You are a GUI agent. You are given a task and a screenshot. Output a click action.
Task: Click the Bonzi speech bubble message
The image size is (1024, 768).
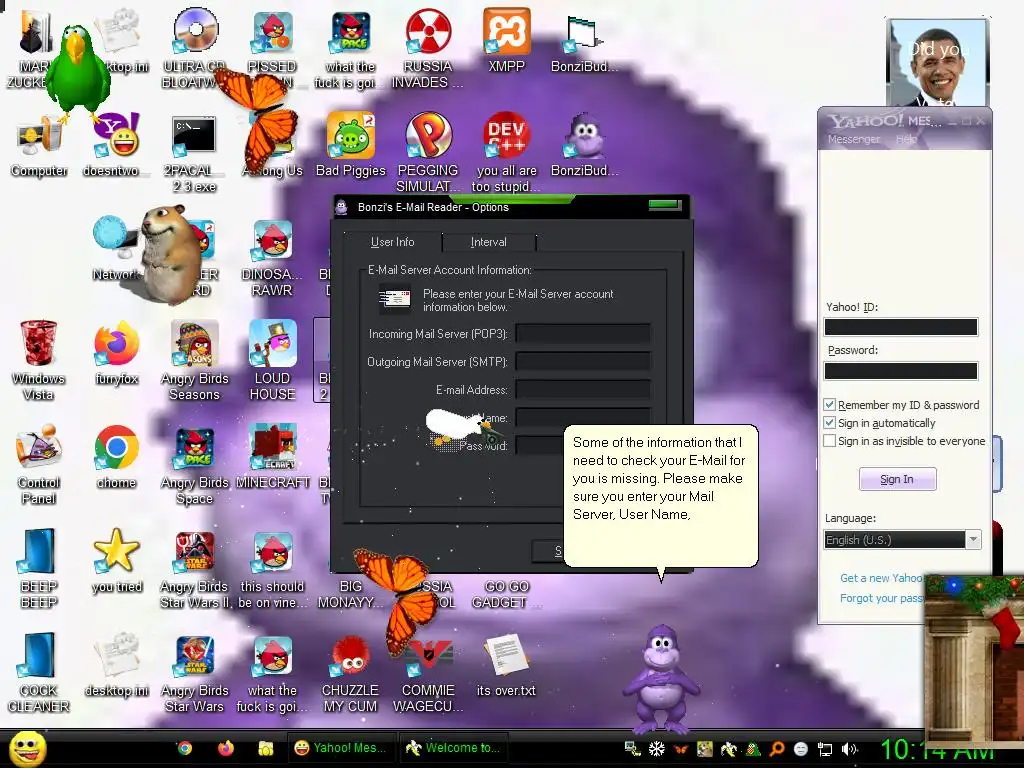pos(660,495)
